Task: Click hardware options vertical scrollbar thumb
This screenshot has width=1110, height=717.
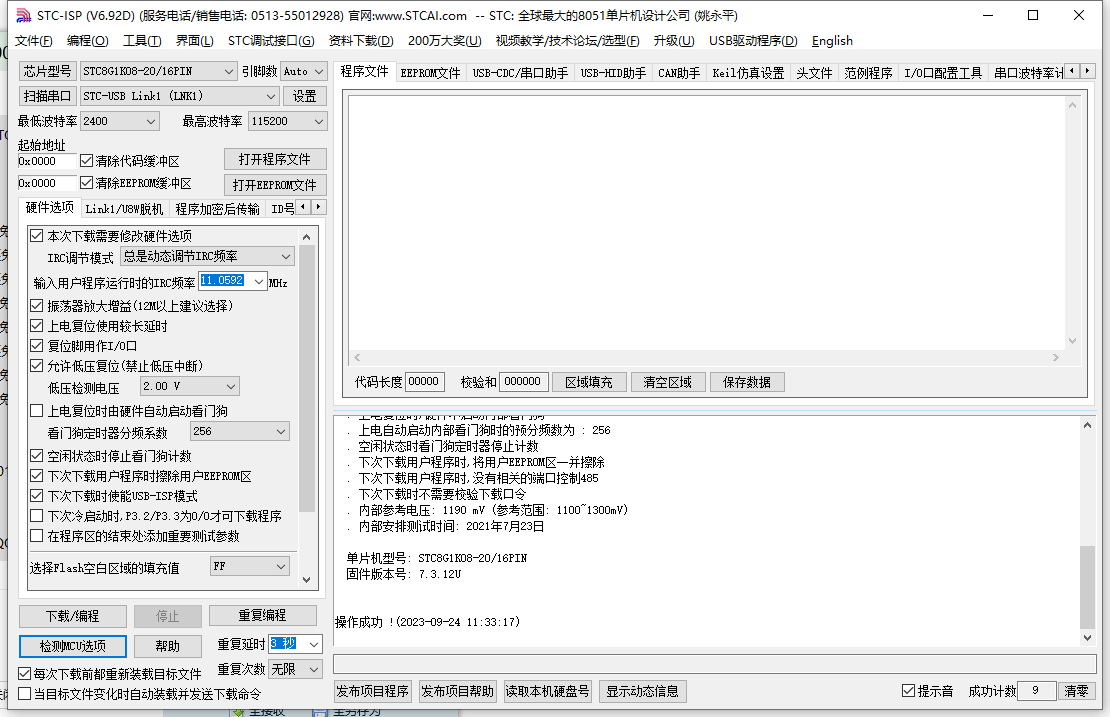Action: coord(307,378)
